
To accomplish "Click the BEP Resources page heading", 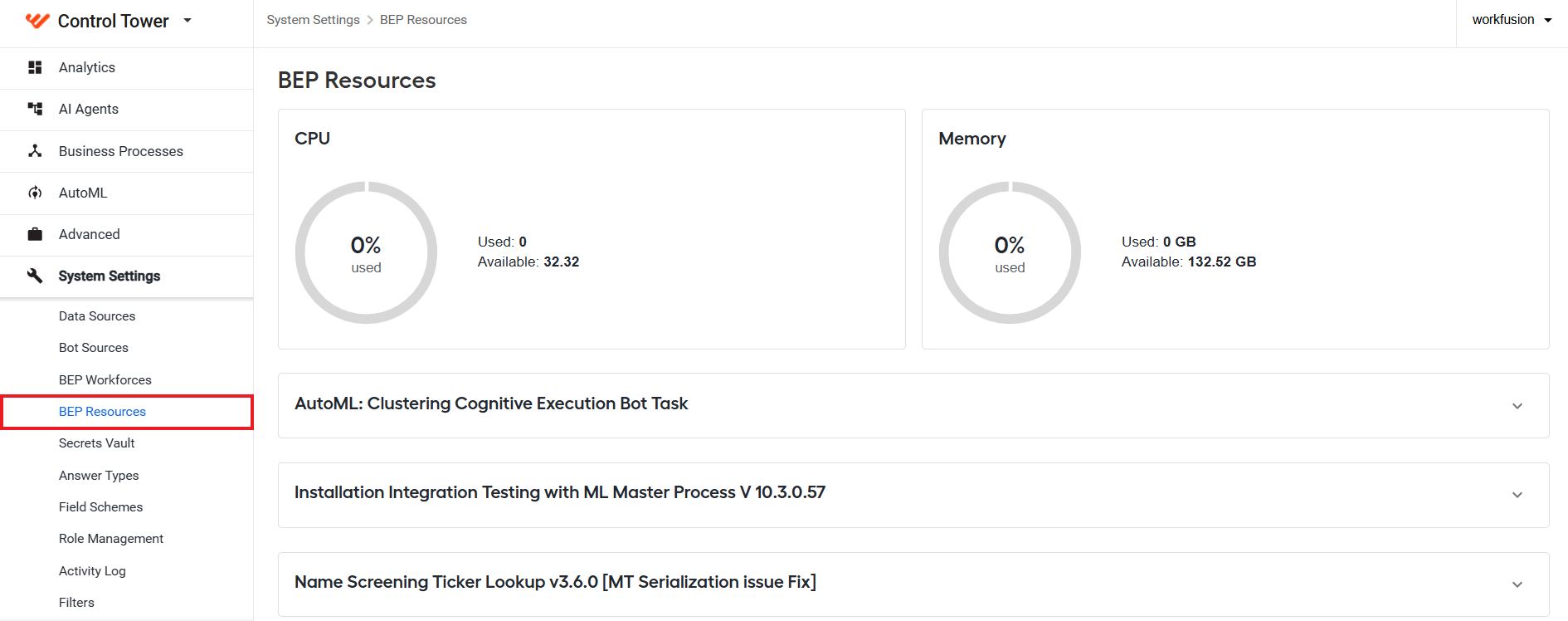I will (x=357, y=81).
